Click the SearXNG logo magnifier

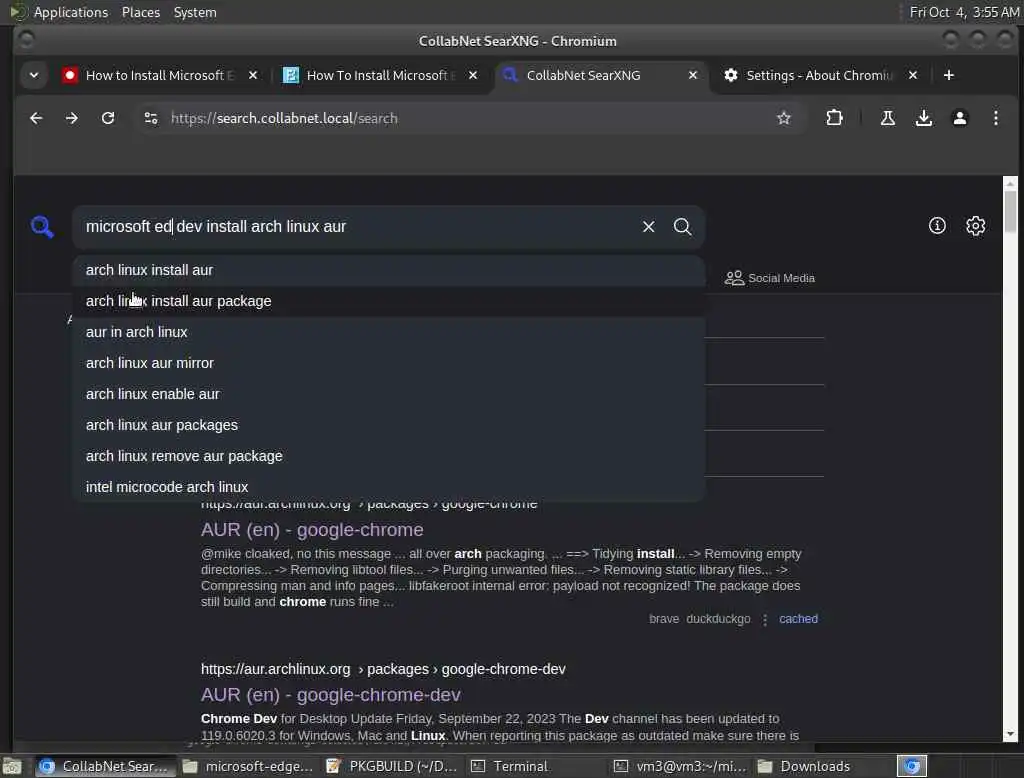[x=42, y=227]
